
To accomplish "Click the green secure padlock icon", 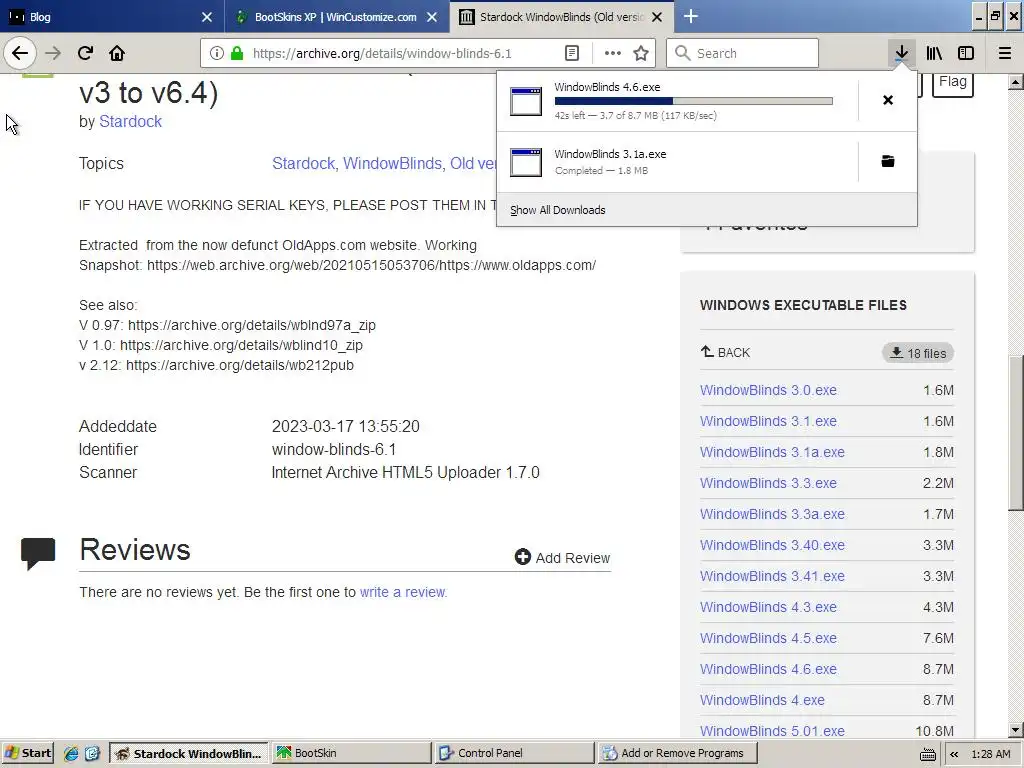I will (237, 54).
